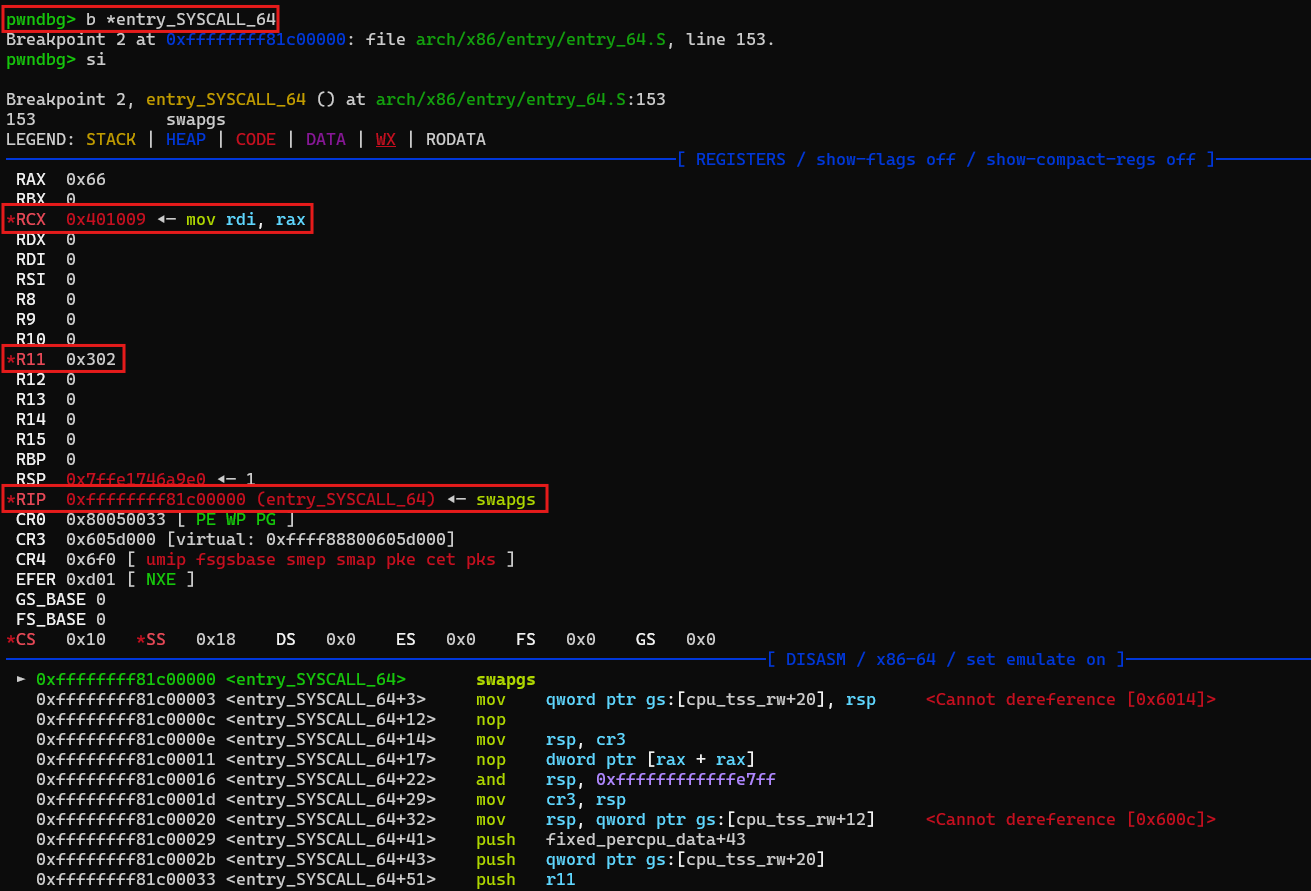The height and width of the screenshot is (891, 1311).
Task: Click the arrow after the RSP address
Action: click(x=226, y=480)
